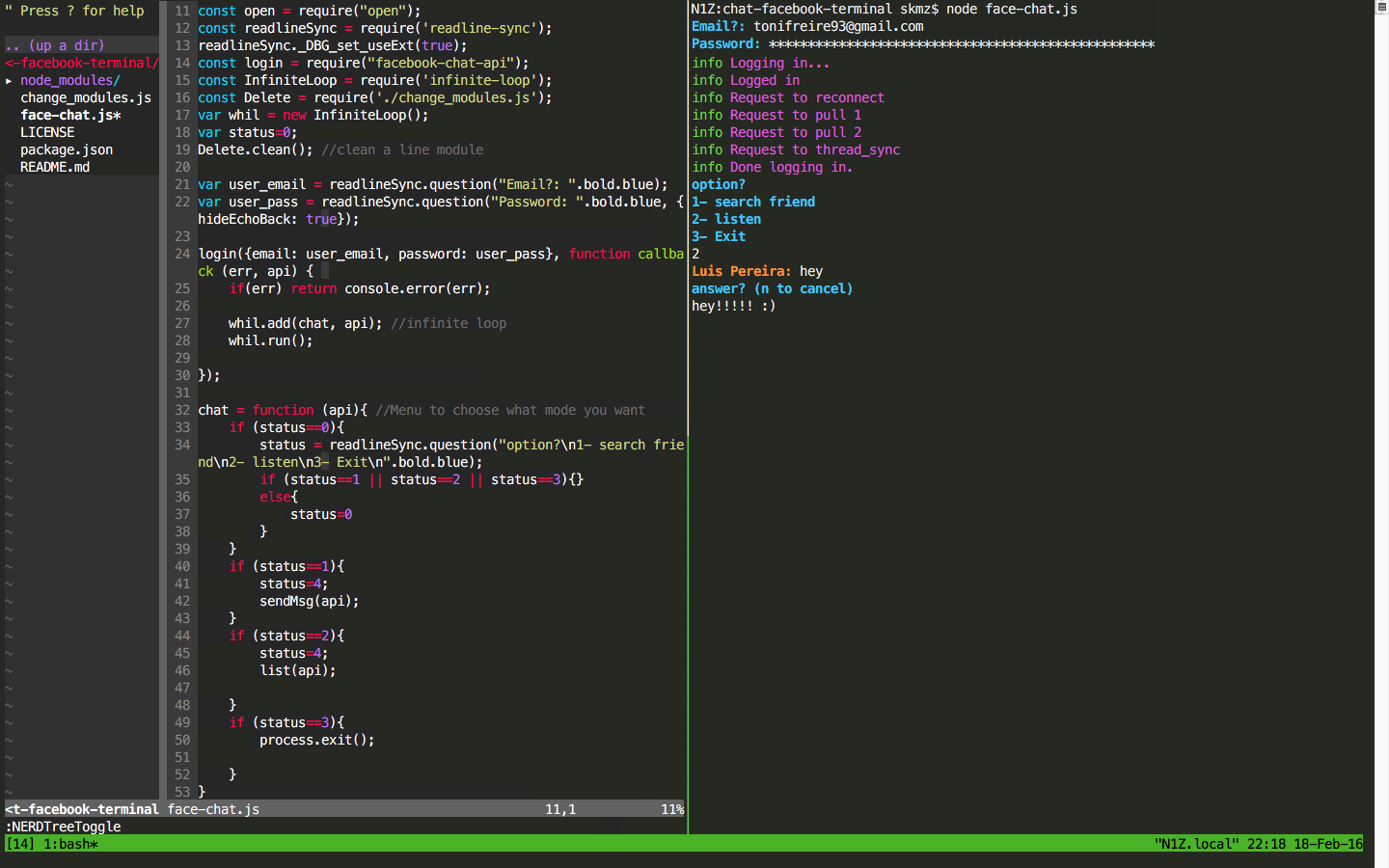
Task: Click line 16 './change_modules.js' require
Action: point(375,97)
